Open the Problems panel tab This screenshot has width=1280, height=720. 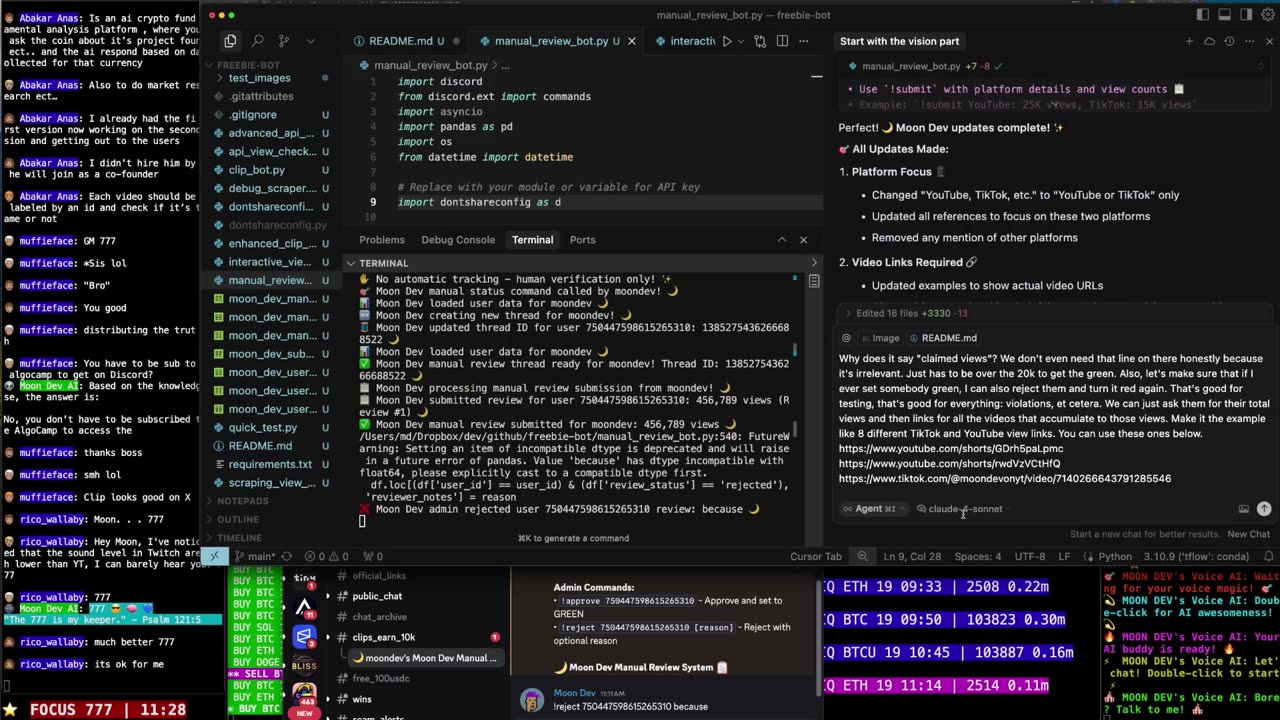(x=382, y=240)
